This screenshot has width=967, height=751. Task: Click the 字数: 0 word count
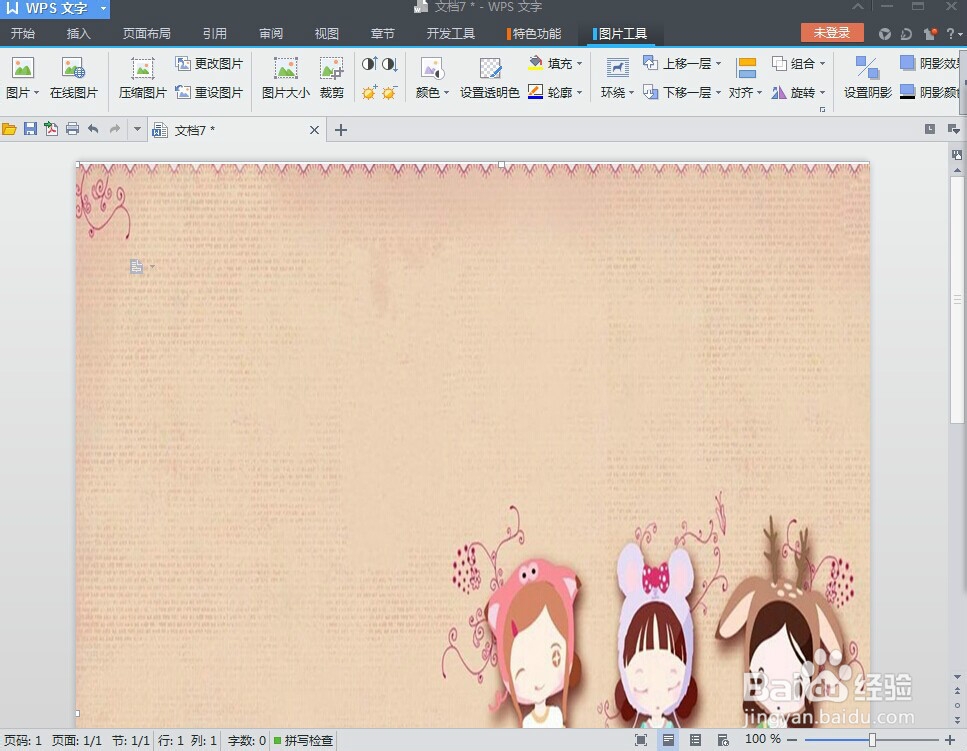(x=247, y=741)
